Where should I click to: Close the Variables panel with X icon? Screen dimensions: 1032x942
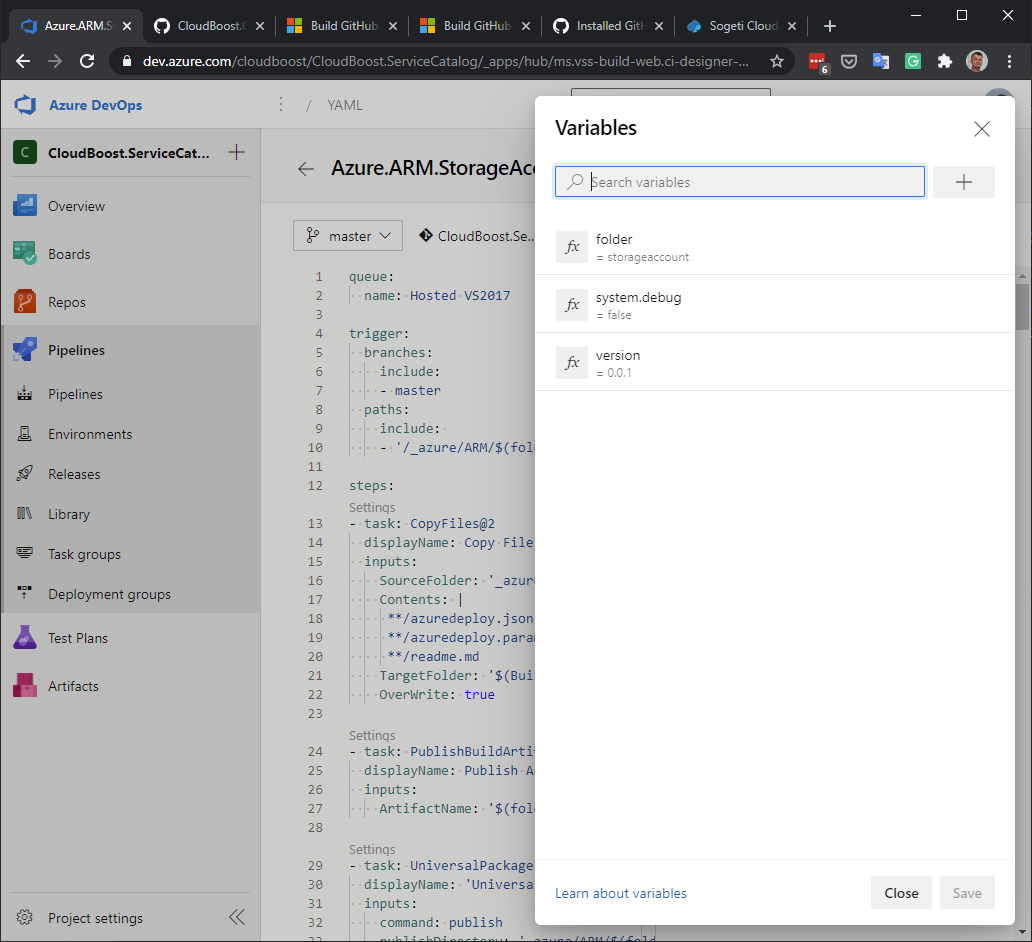pos(981,129)
